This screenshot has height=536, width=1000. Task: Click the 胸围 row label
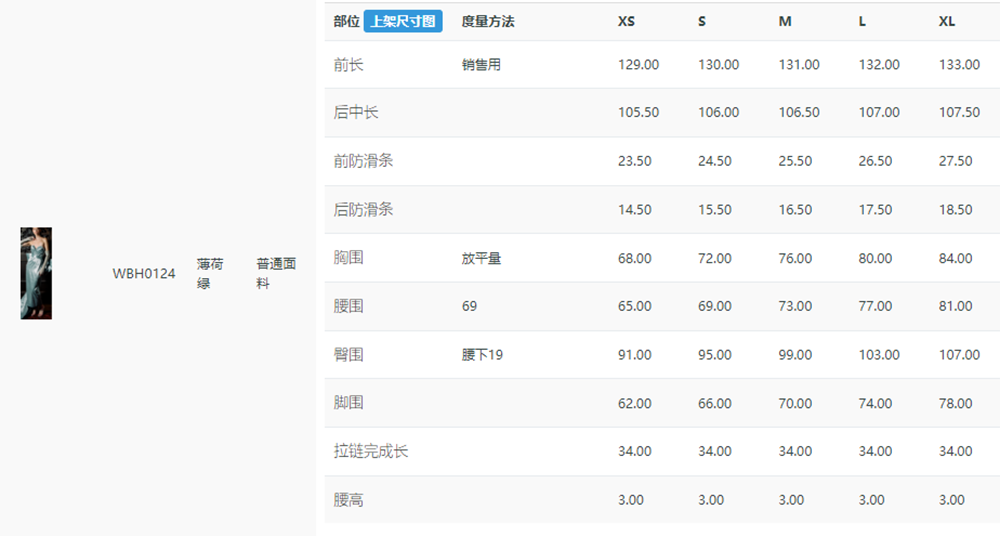(348, 258)
